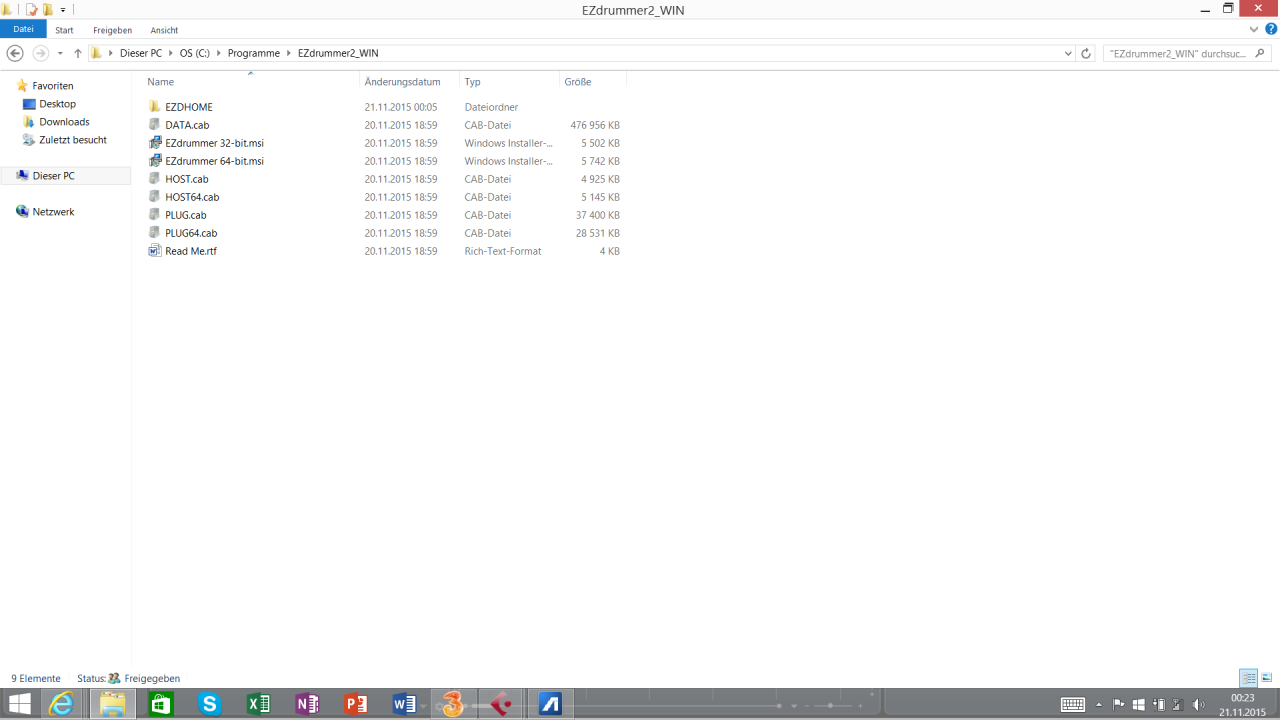The width and height of the screenshot is (1280, 720).
Task: Select the EZDHOME folder
Action: (x=189, y=107)
